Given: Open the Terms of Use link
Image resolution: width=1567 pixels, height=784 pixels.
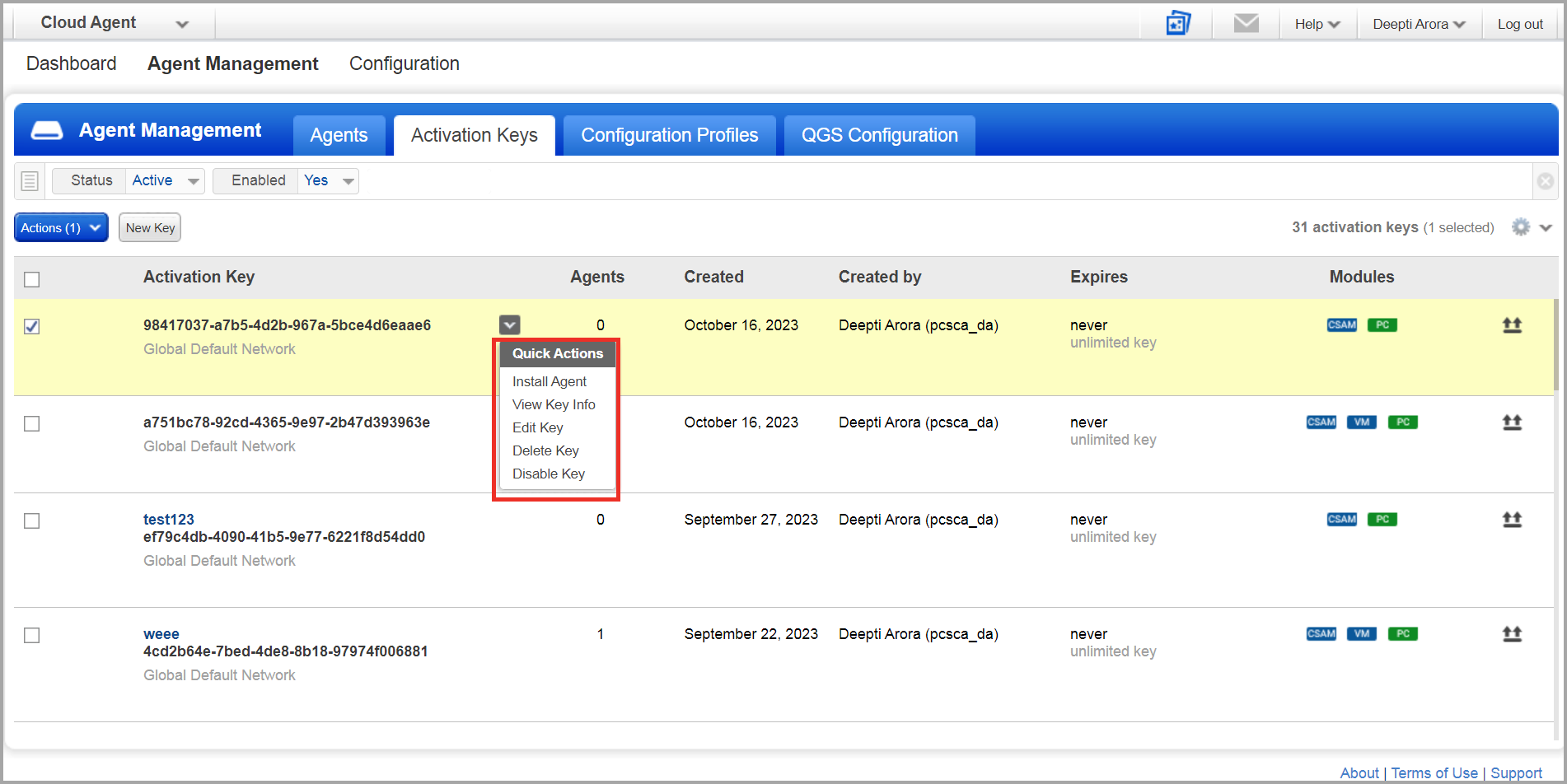Looking at the screenshot, I should click(1434, 772).
